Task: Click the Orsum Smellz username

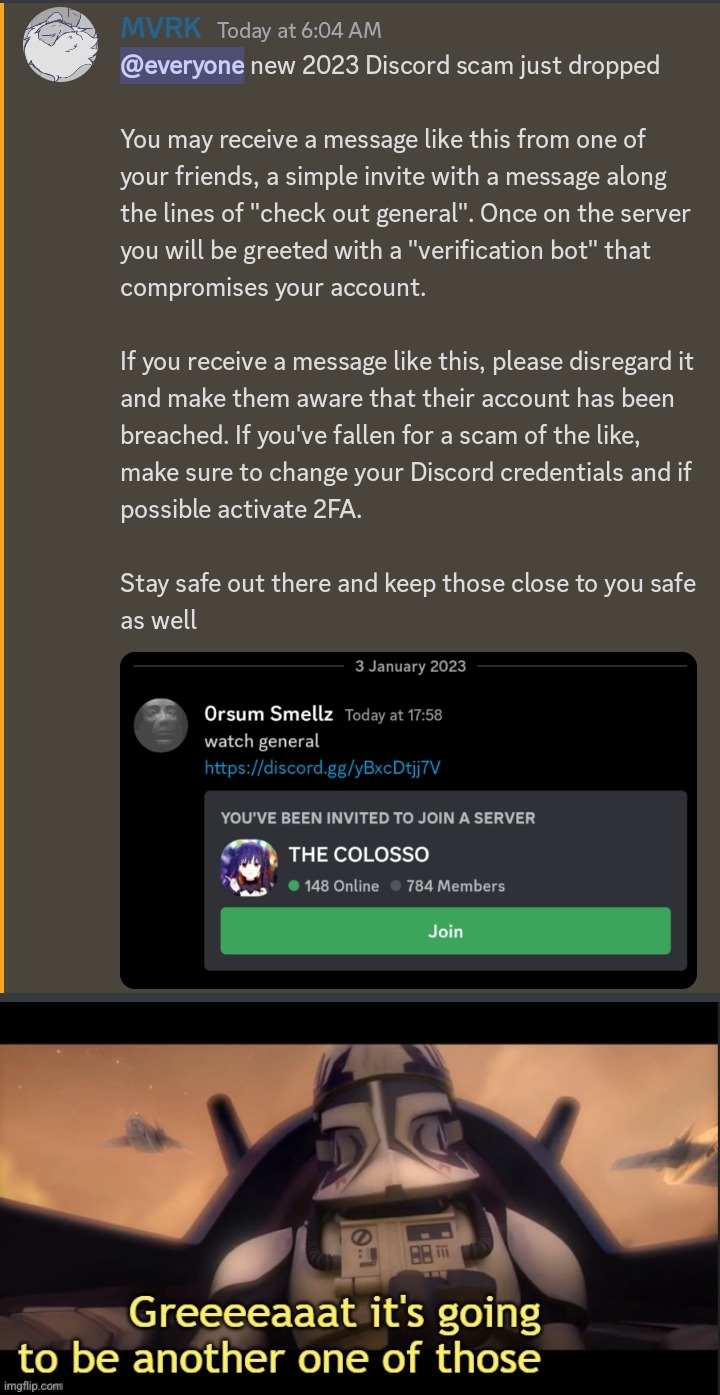Action: pyautogui.click(x=268, y=714)
